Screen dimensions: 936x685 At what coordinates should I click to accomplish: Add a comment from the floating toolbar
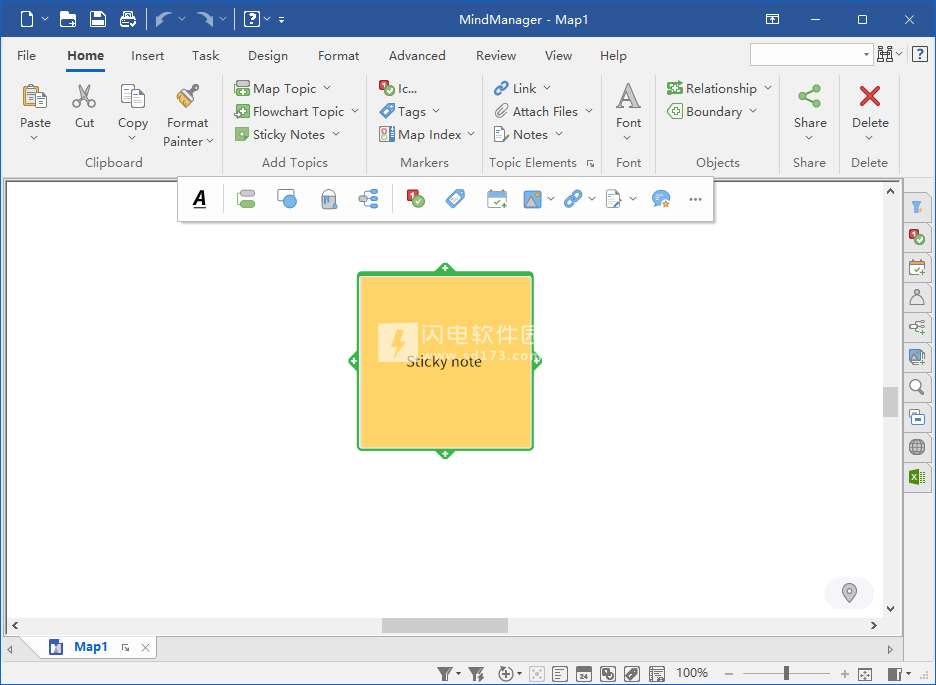661,199
